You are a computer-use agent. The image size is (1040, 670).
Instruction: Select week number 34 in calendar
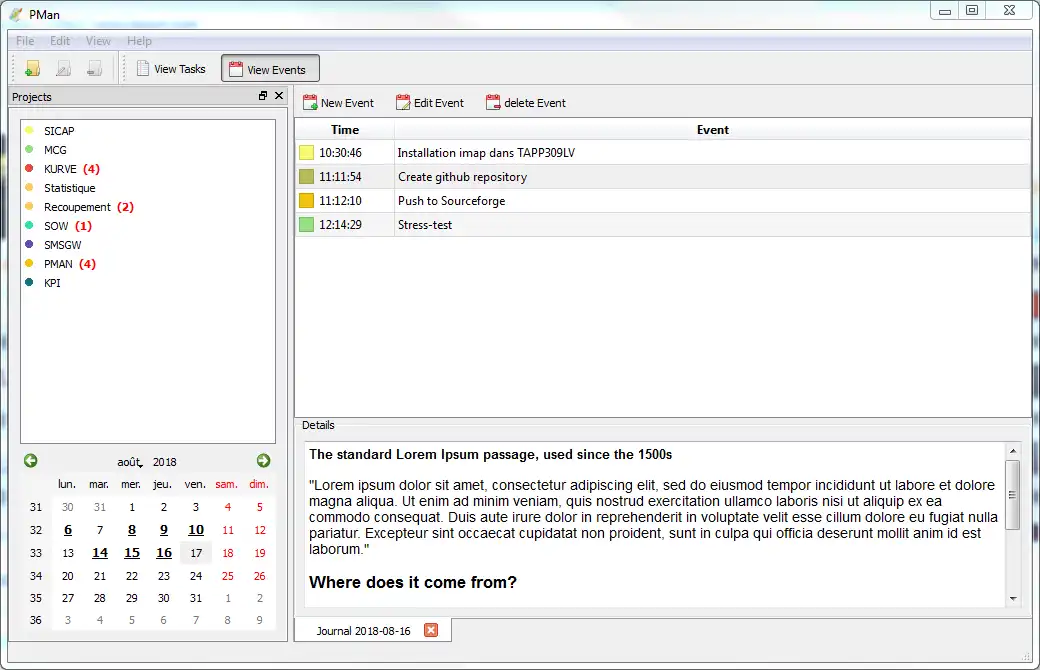[x=36, y=576]
